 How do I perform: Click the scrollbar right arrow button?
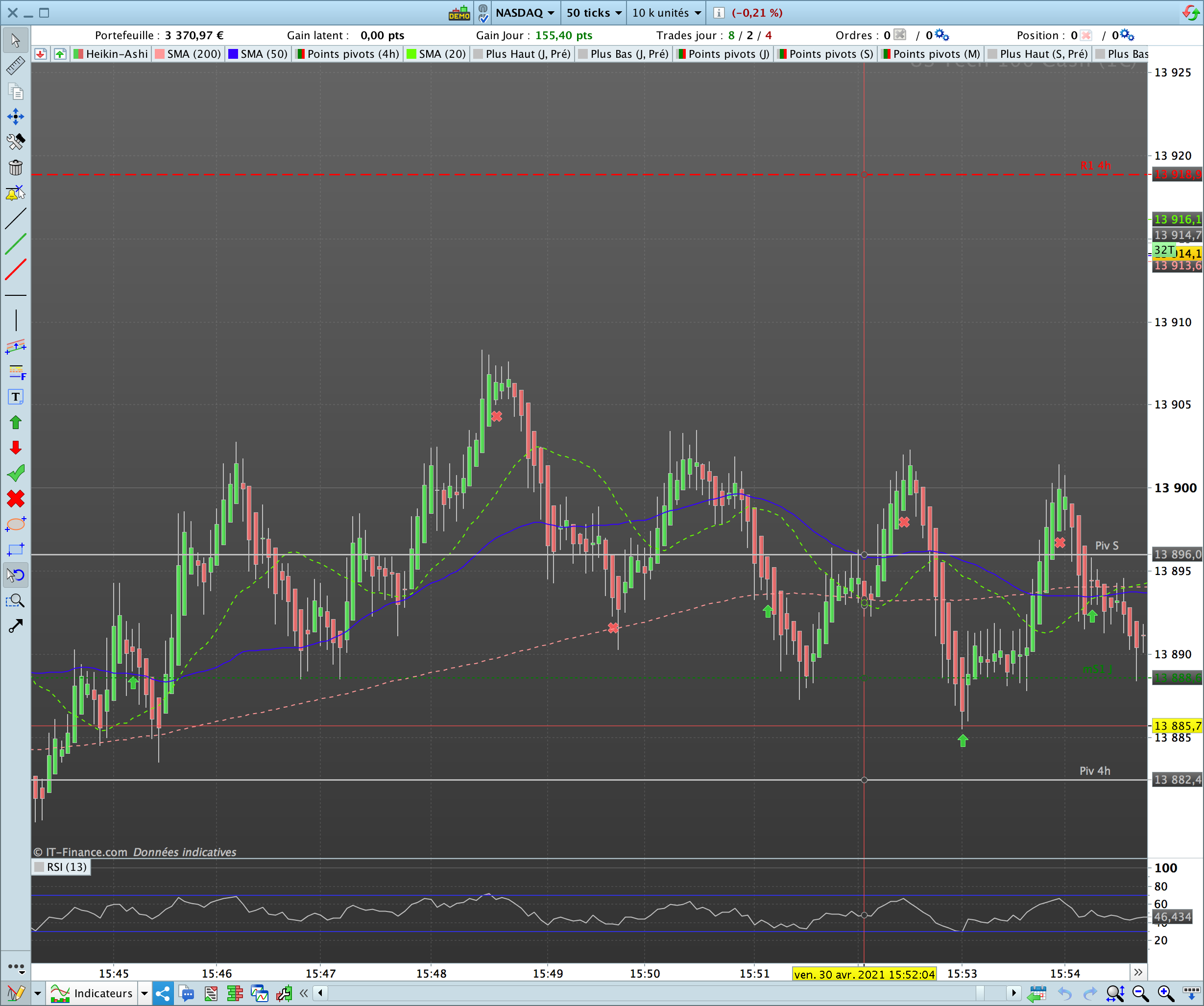point(1013,993)
